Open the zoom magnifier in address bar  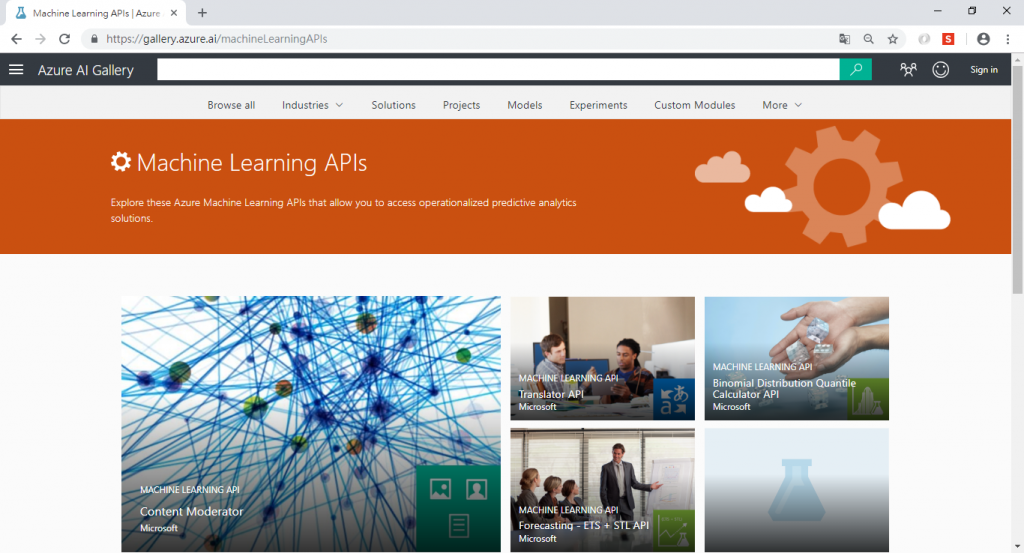point(869,39)
